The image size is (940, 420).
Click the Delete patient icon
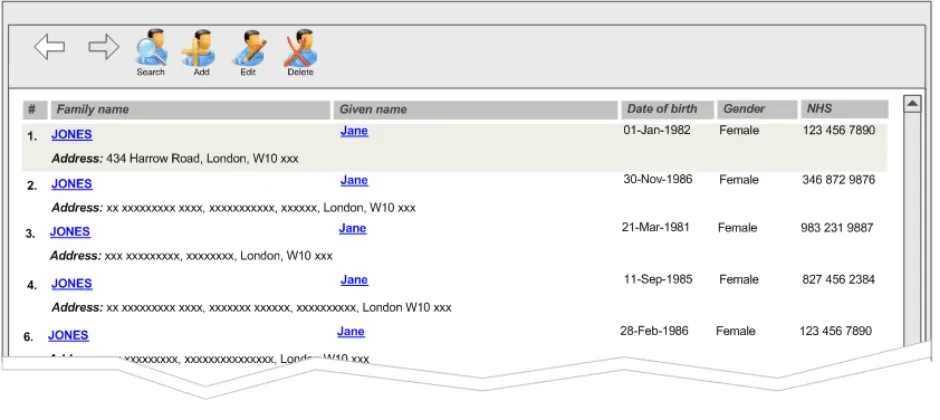click(x=300, y=48)
